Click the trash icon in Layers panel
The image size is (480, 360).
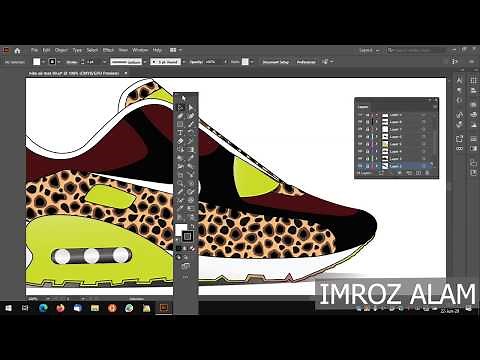point(427,173)
